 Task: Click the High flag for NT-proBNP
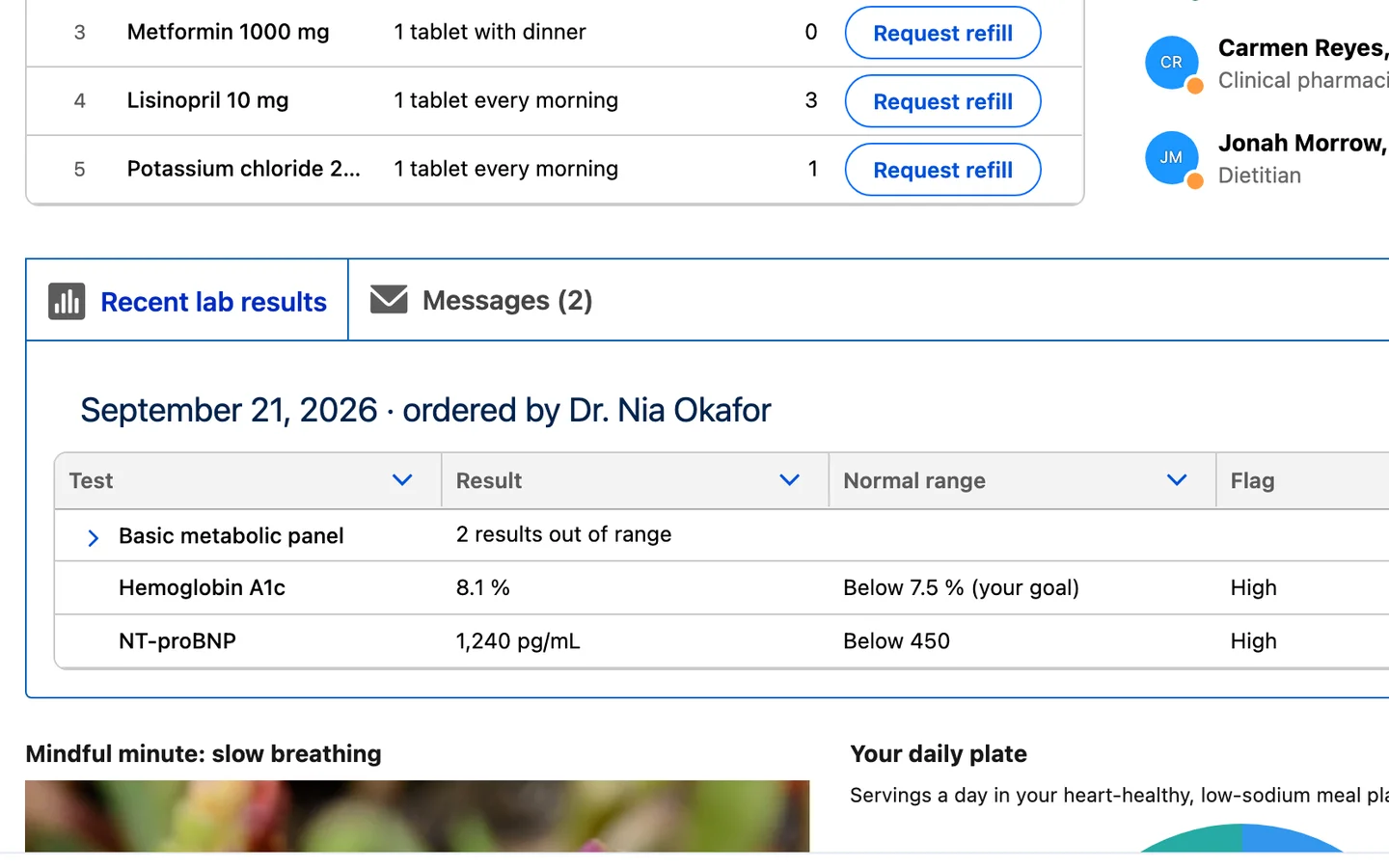(1253, 641)
